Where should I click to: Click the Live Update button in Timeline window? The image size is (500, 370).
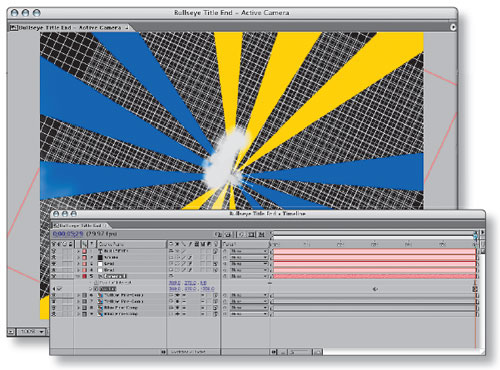[218, 235]
